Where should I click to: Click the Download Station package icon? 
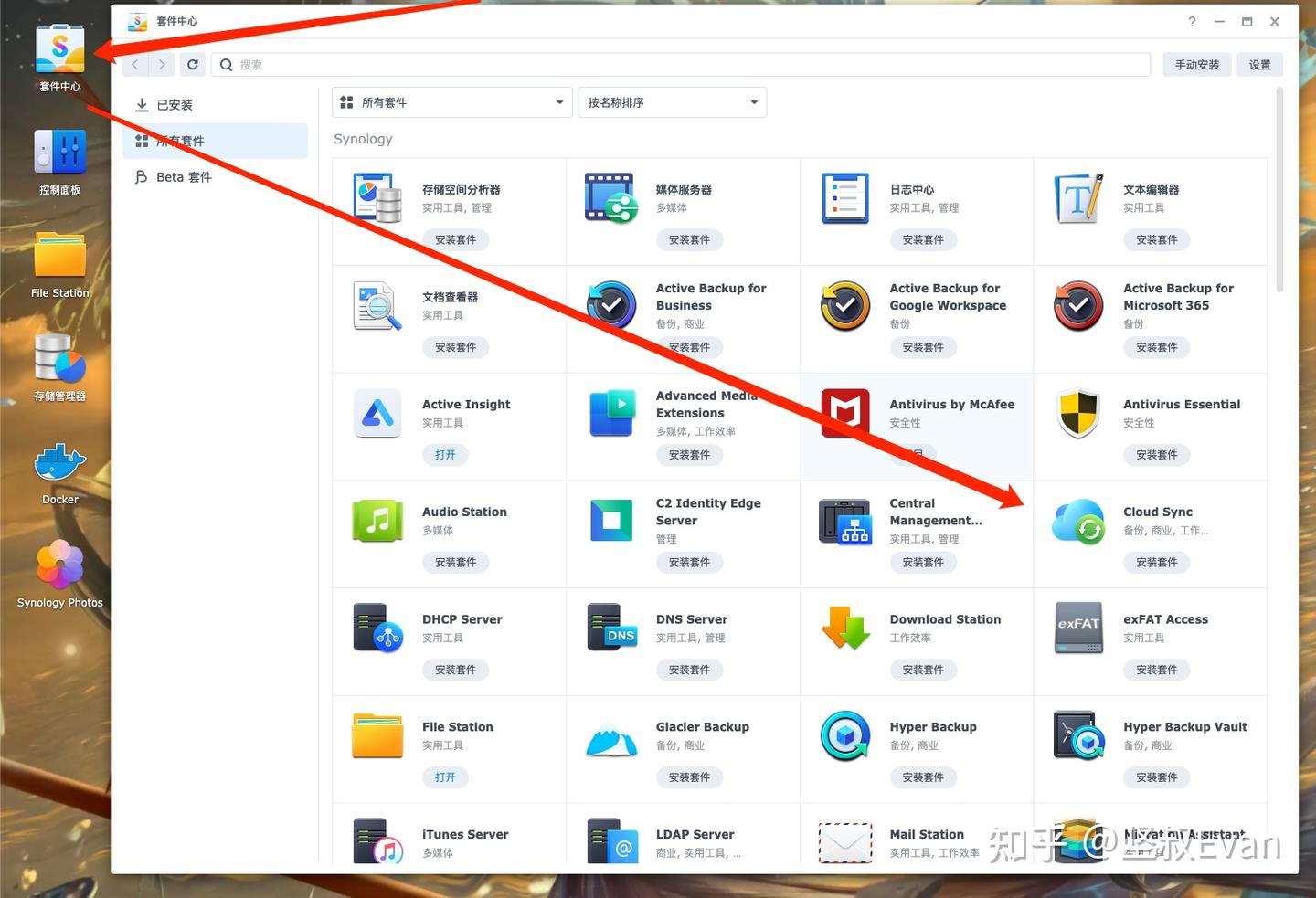845,628
